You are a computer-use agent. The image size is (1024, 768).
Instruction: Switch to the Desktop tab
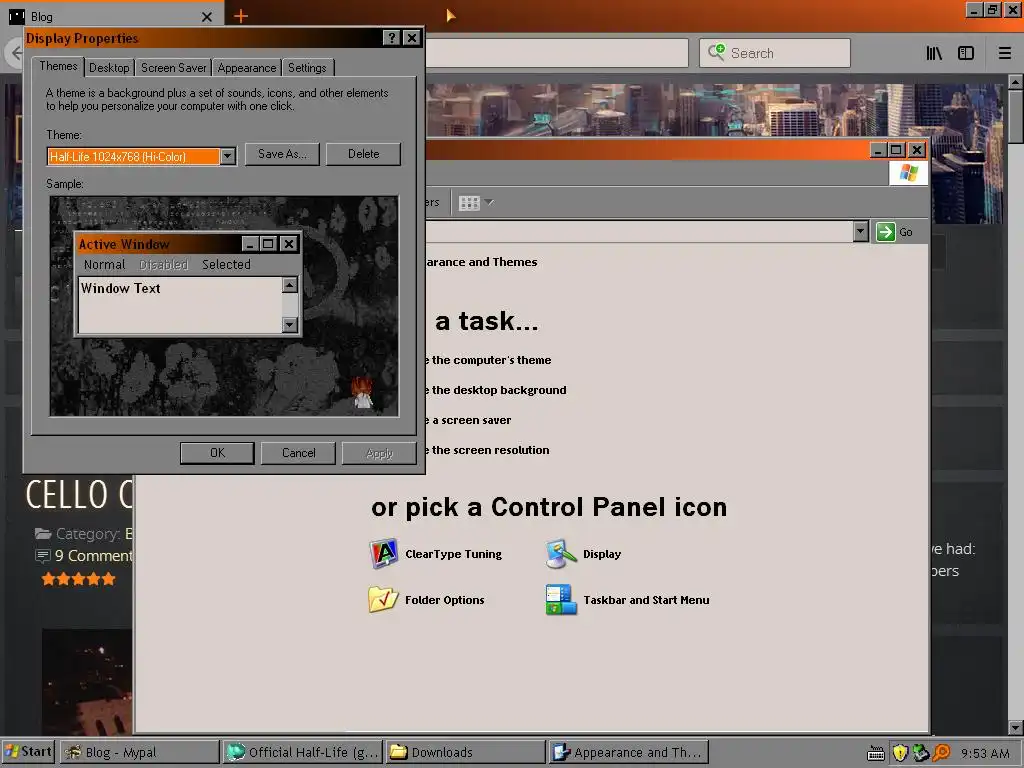109,67
